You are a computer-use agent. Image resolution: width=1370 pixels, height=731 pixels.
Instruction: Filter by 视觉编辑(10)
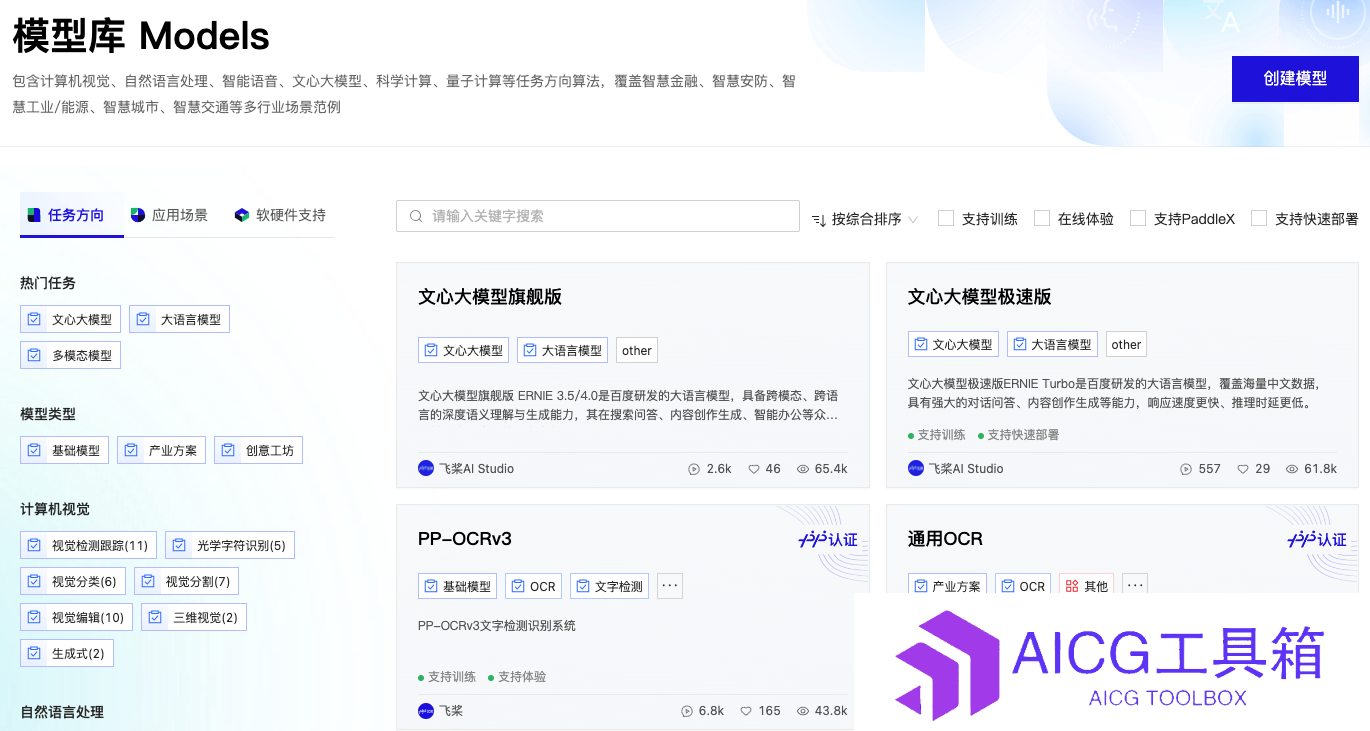(x=76, y=617)
